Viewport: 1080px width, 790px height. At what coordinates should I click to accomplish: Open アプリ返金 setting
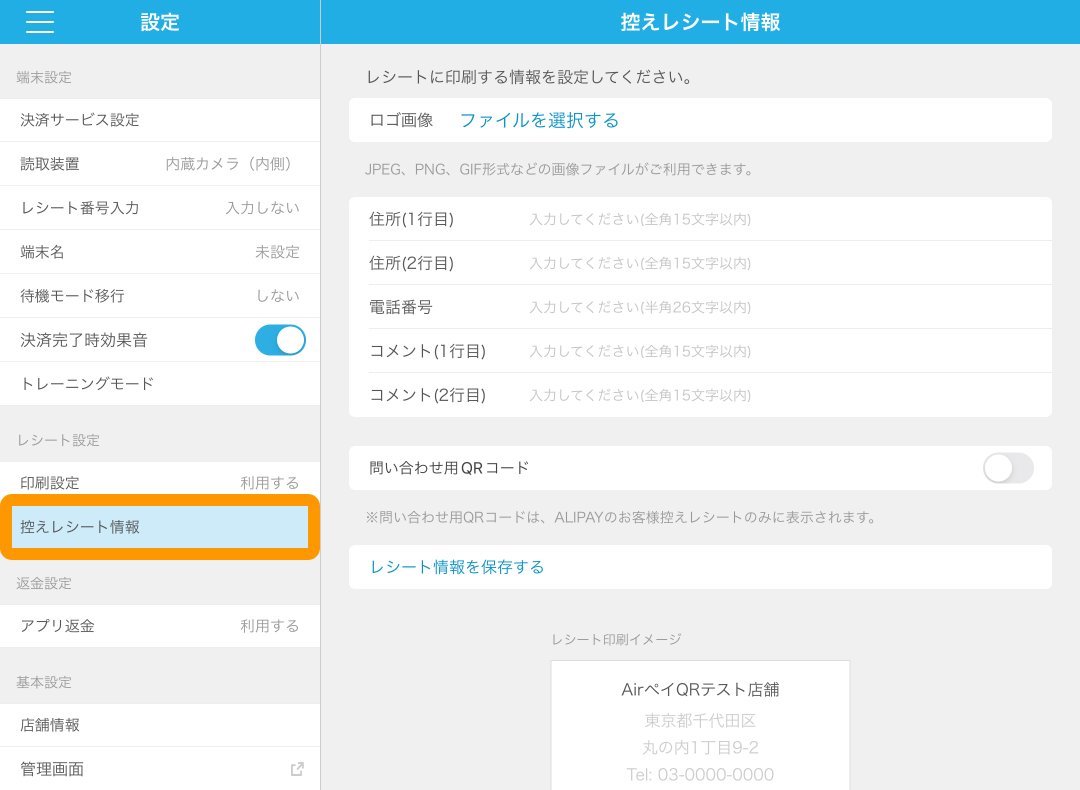[x=160, y=626]
